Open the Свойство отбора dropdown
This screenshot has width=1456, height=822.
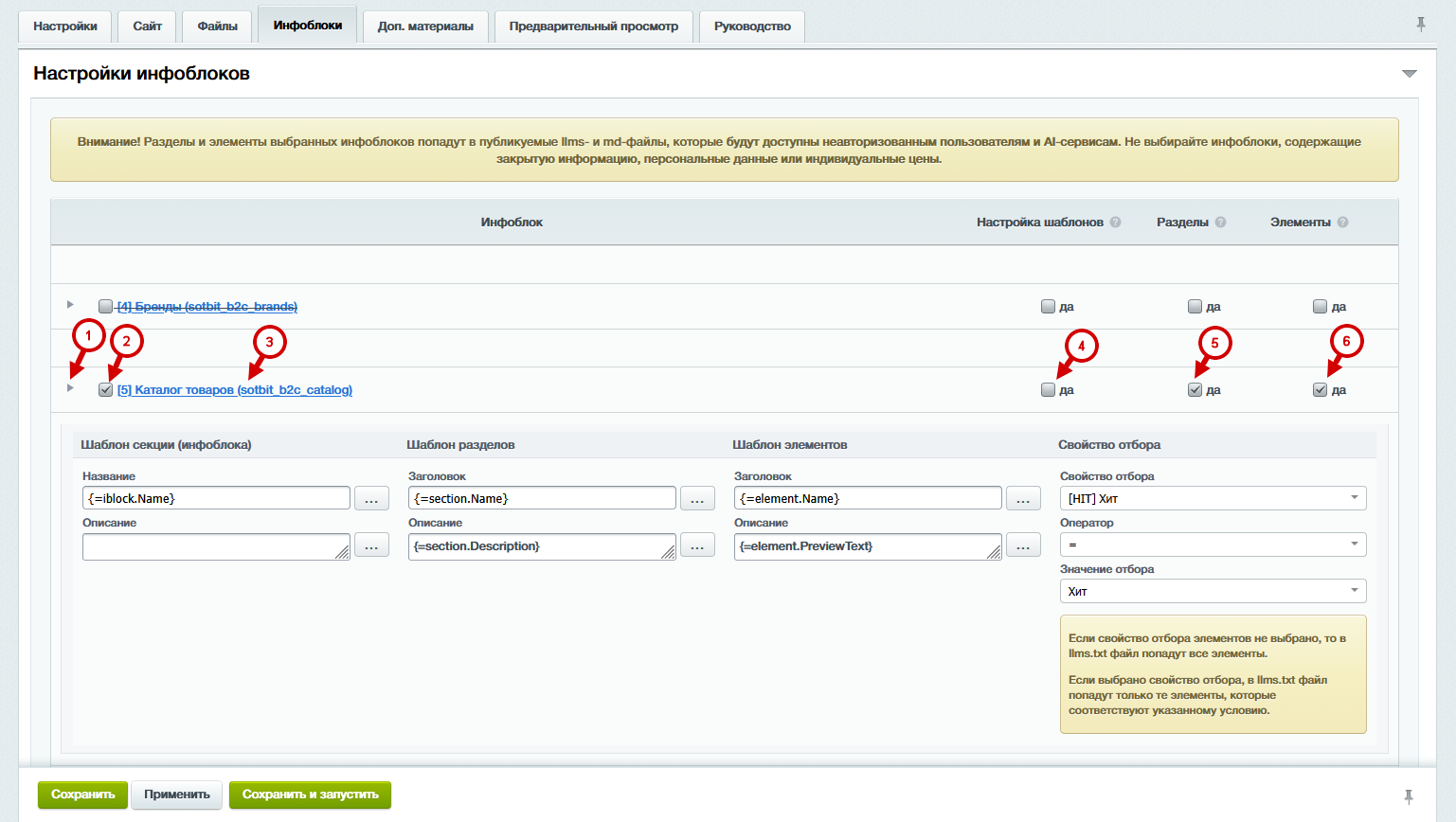pos(1213,498)
